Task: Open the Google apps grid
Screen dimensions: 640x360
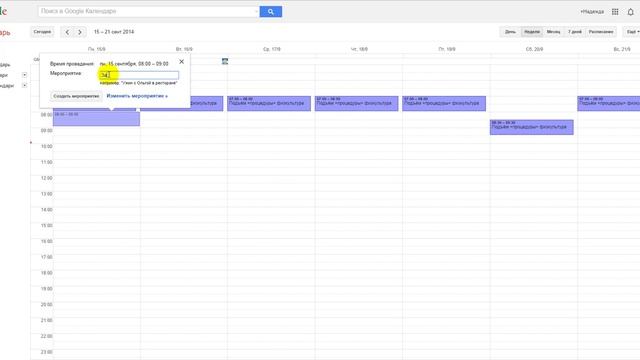Action: point(615,12)
